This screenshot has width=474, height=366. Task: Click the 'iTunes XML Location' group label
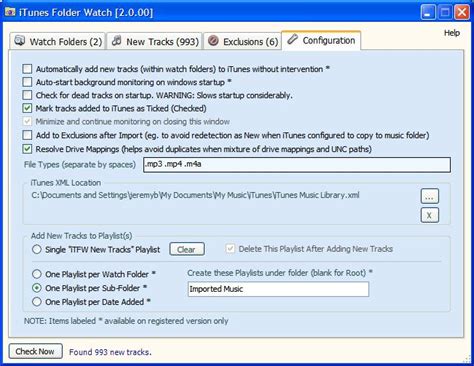tap(65, 183)
